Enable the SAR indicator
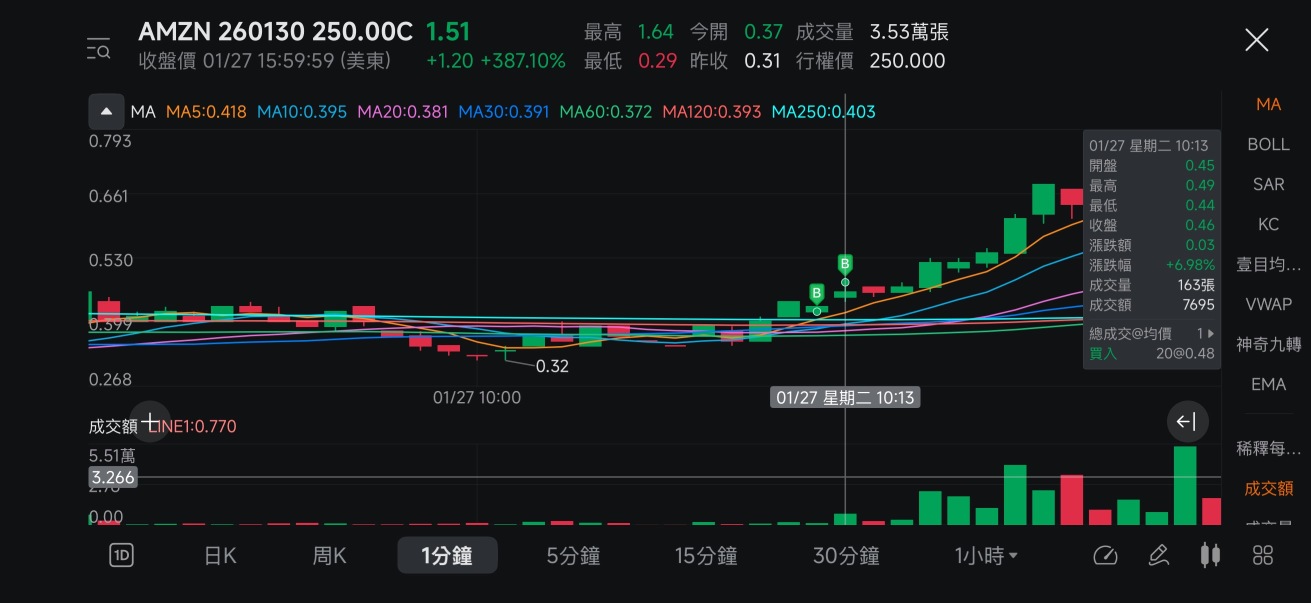 tap(1268, 184)
